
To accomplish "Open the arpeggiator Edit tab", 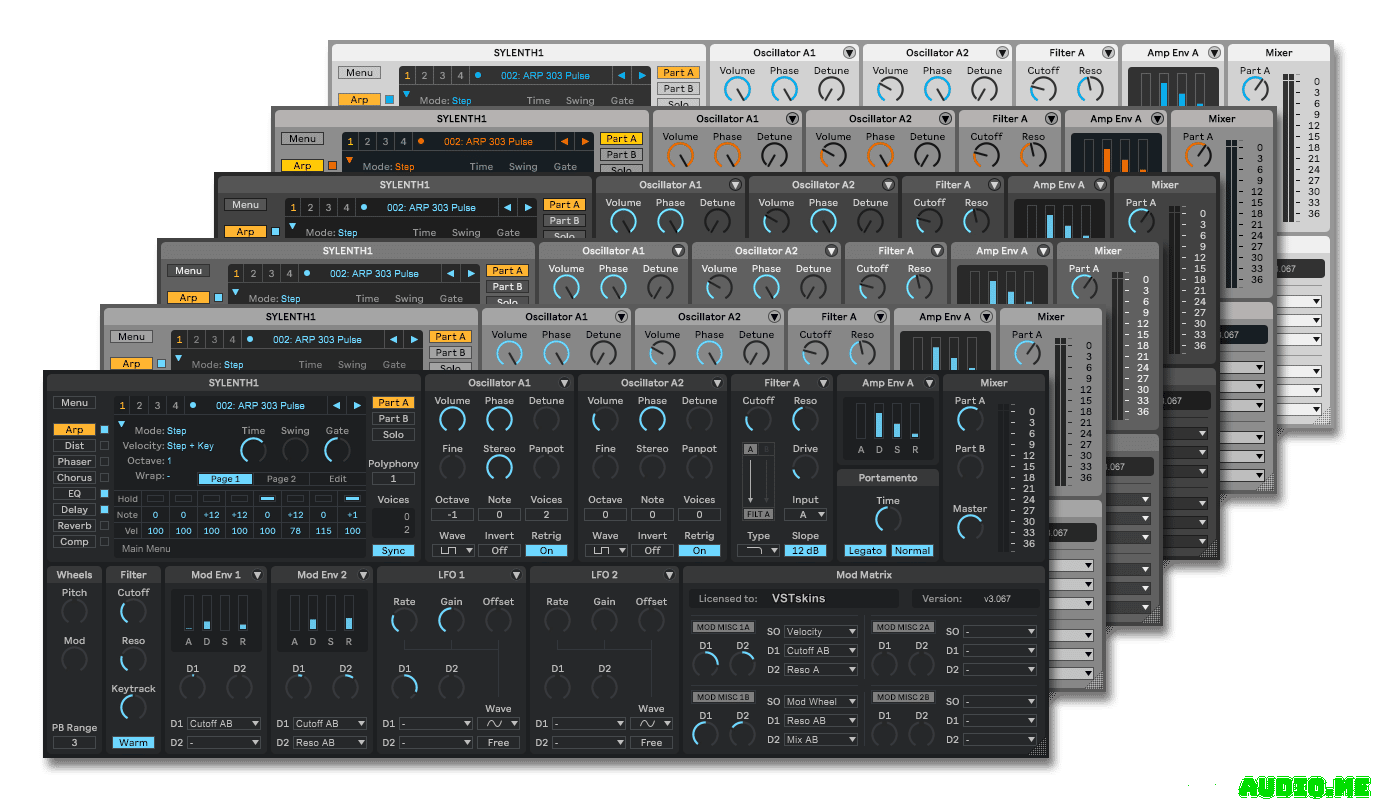I will click(x=338, y=479).
